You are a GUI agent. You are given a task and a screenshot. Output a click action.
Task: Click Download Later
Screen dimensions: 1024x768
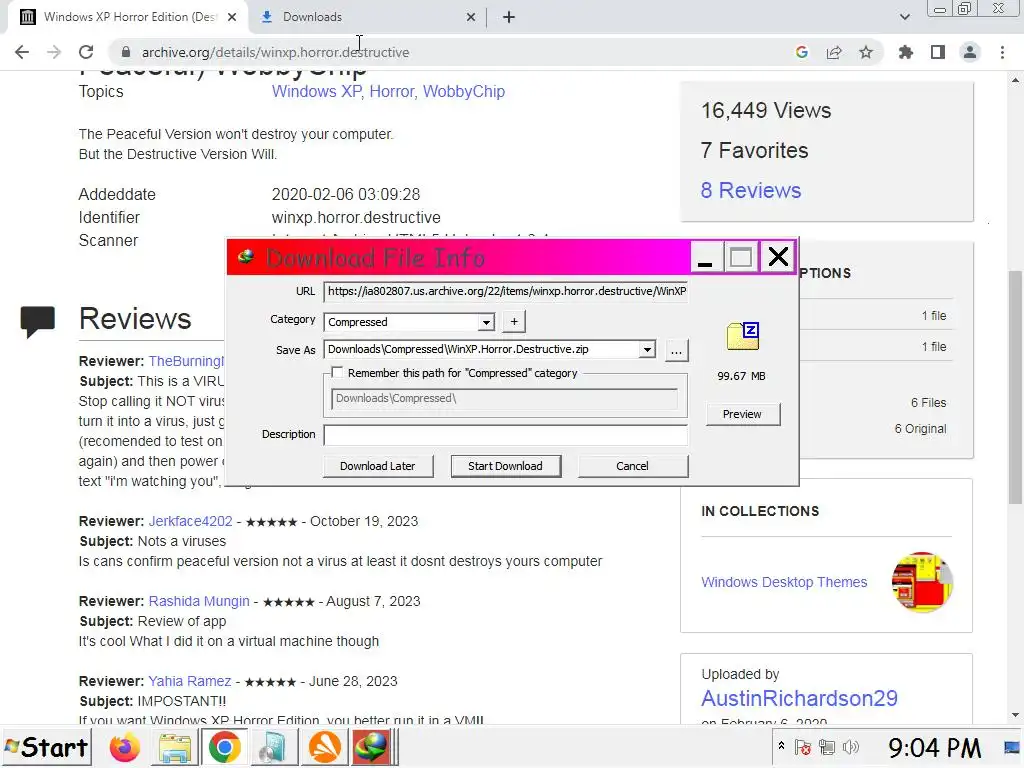377,466
